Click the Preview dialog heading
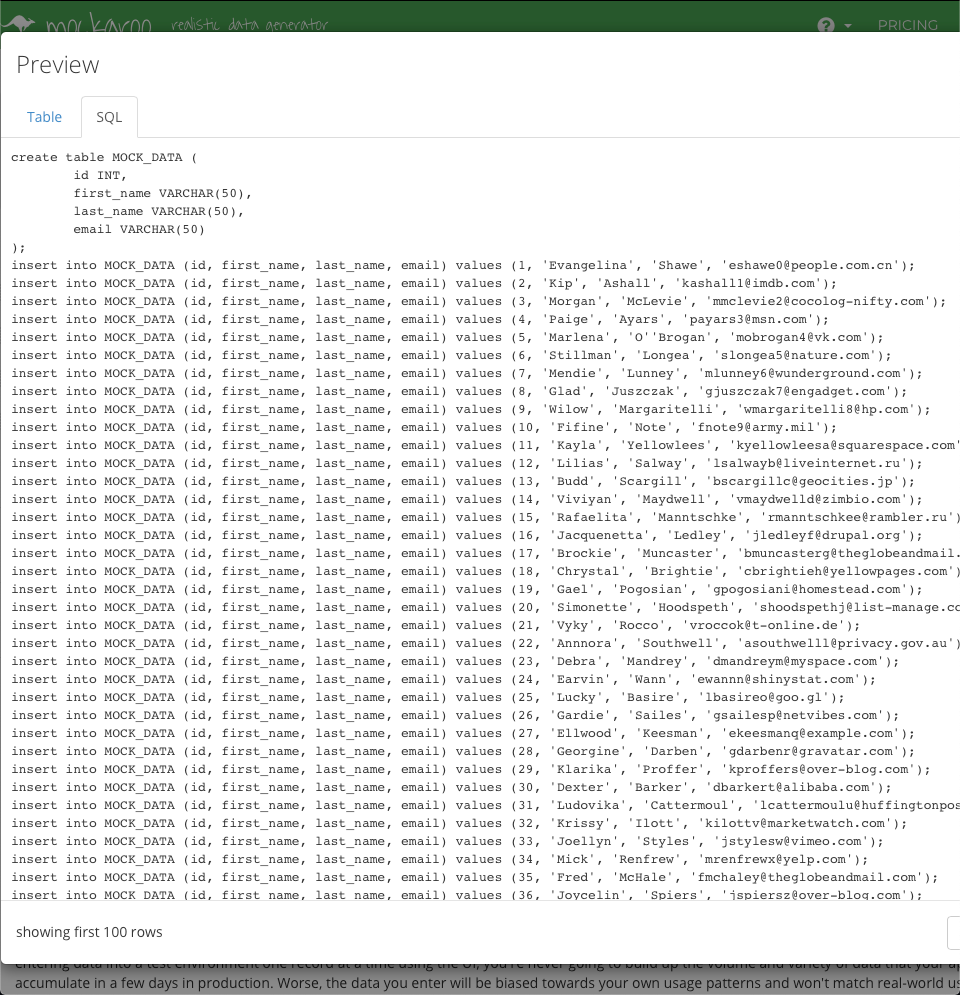 (58, 65)
